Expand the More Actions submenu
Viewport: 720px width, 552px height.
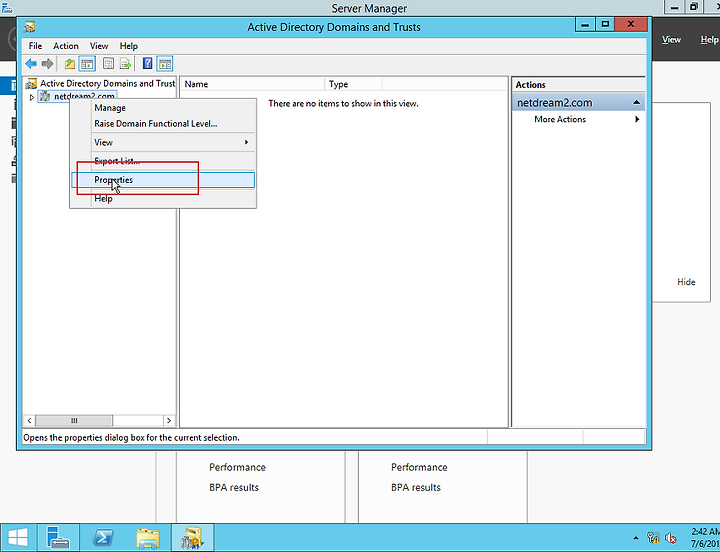[637, 119]
